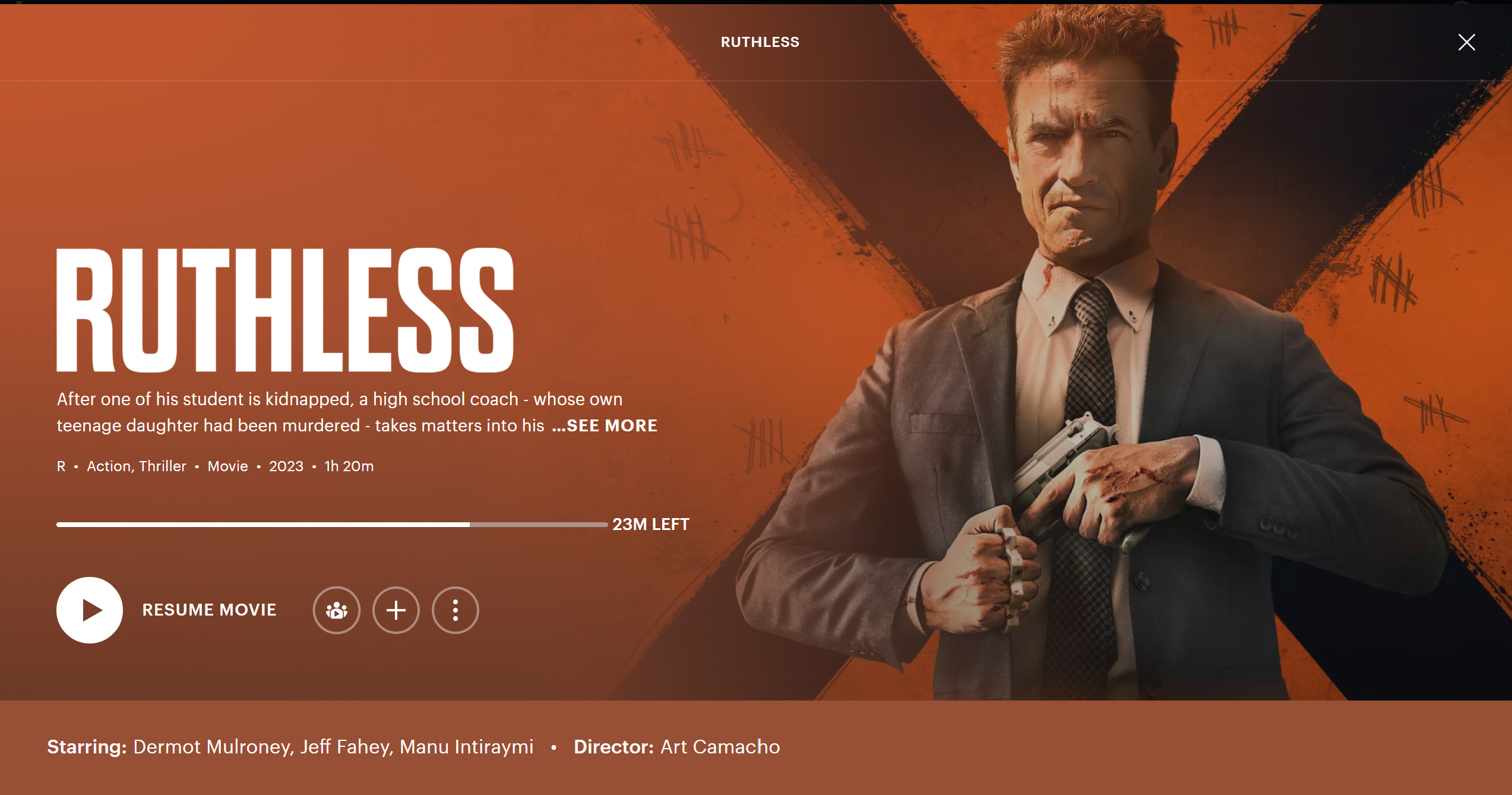Click the 23M LEFT time label
The width and height of the screenshot is (1512, 795).
(651, 524)
